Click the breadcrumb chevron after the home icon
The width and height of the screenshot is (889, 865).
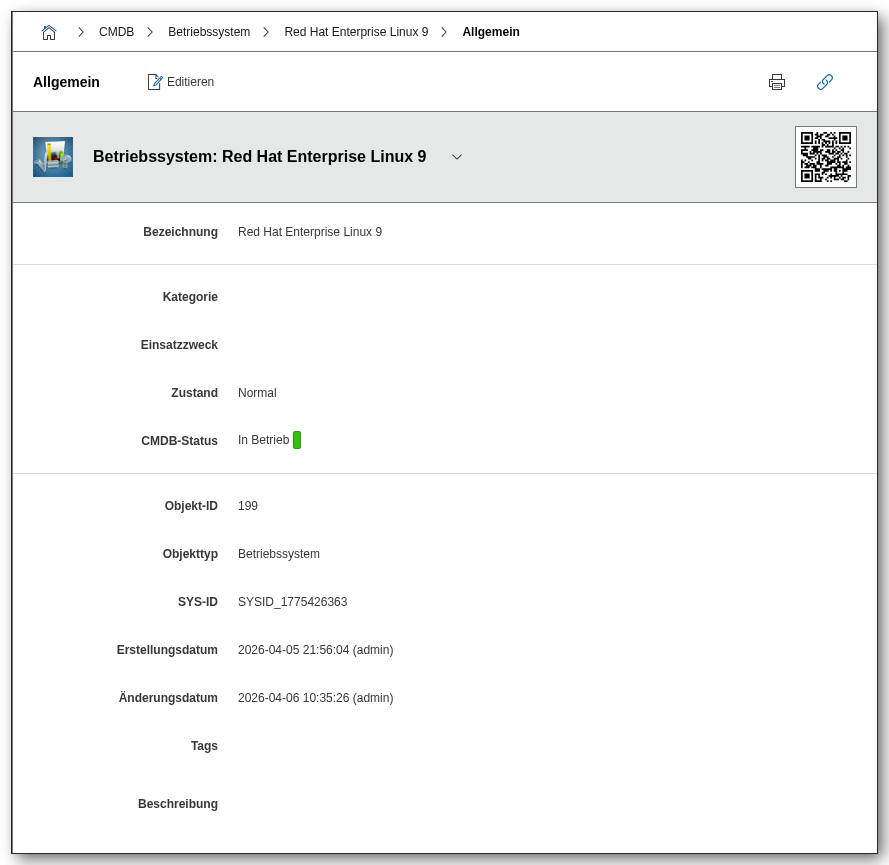point(81,32)
